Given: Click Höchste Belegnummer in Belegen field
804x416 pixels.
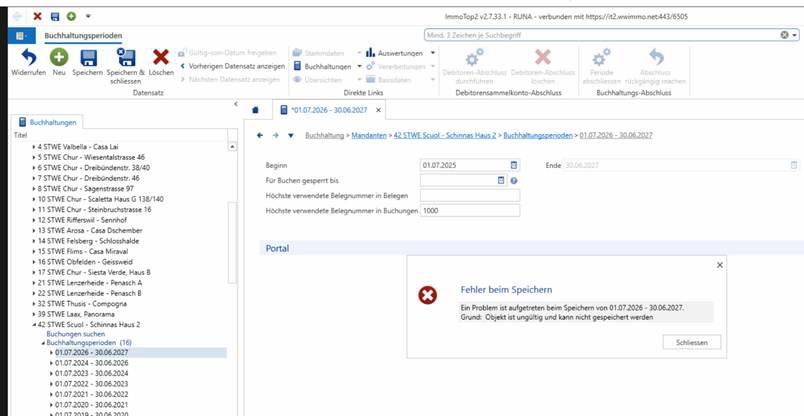Looking at the screenshot, I should [x=470, y=195].
